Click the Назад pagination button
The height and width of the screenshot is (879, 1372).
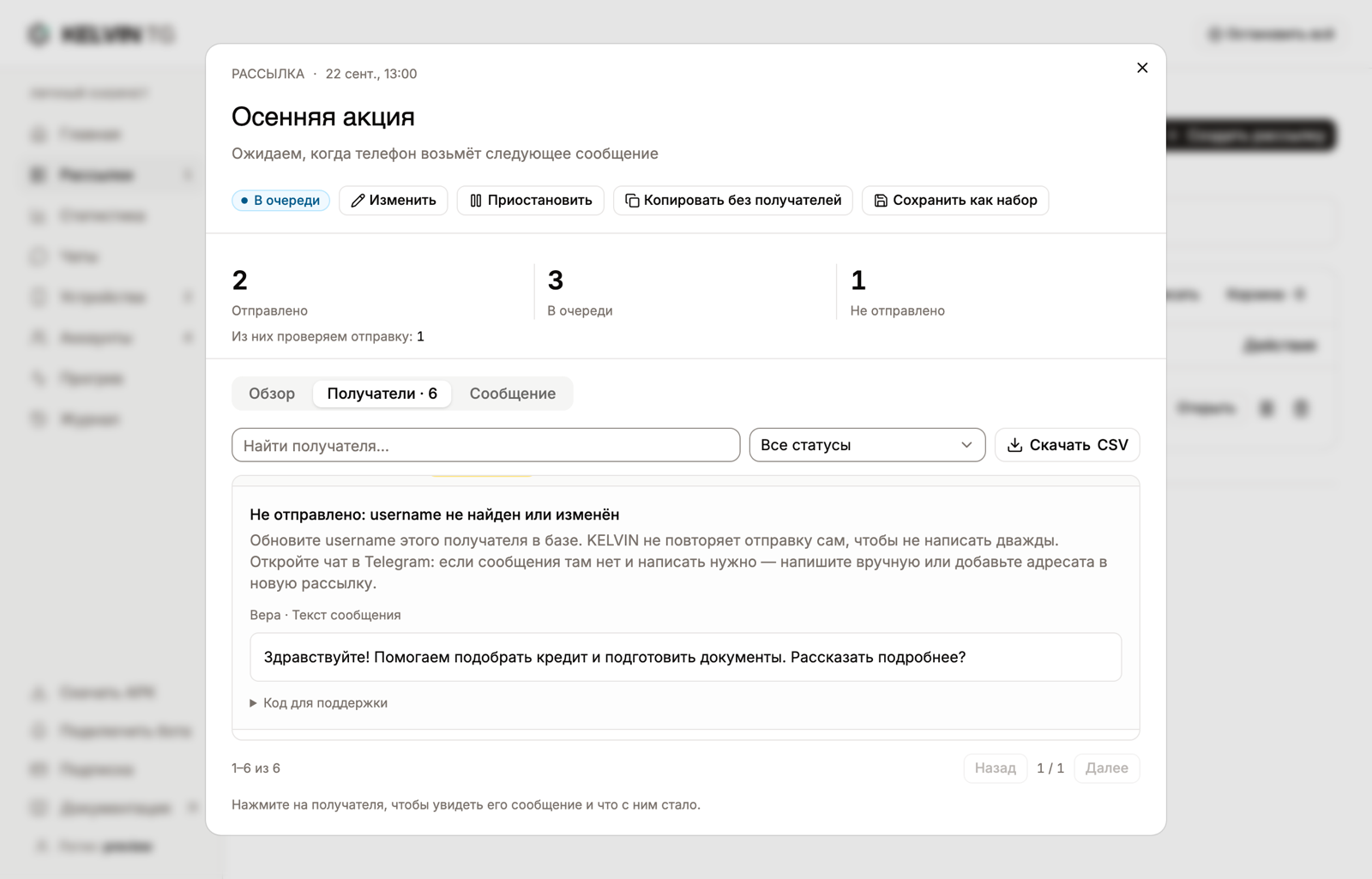point(996,768)
